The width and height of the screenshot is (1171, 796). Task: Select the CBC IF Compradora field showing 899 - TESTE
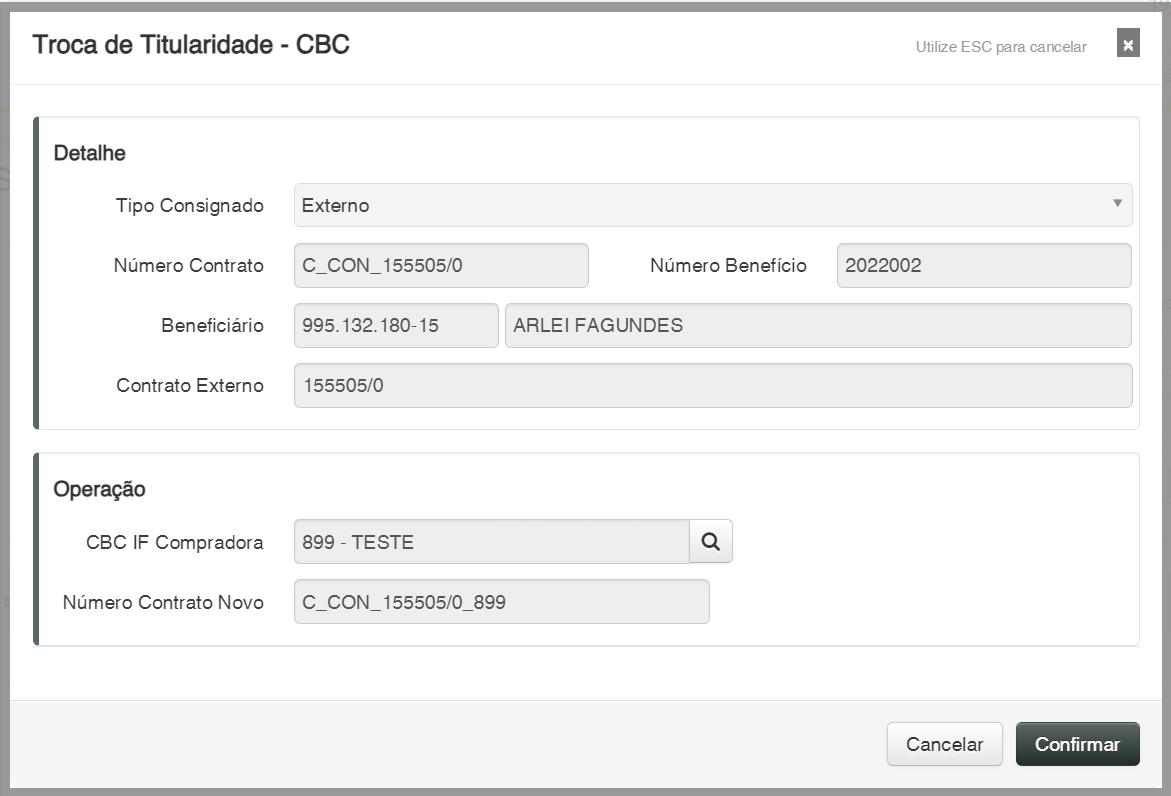pos(491,543)
